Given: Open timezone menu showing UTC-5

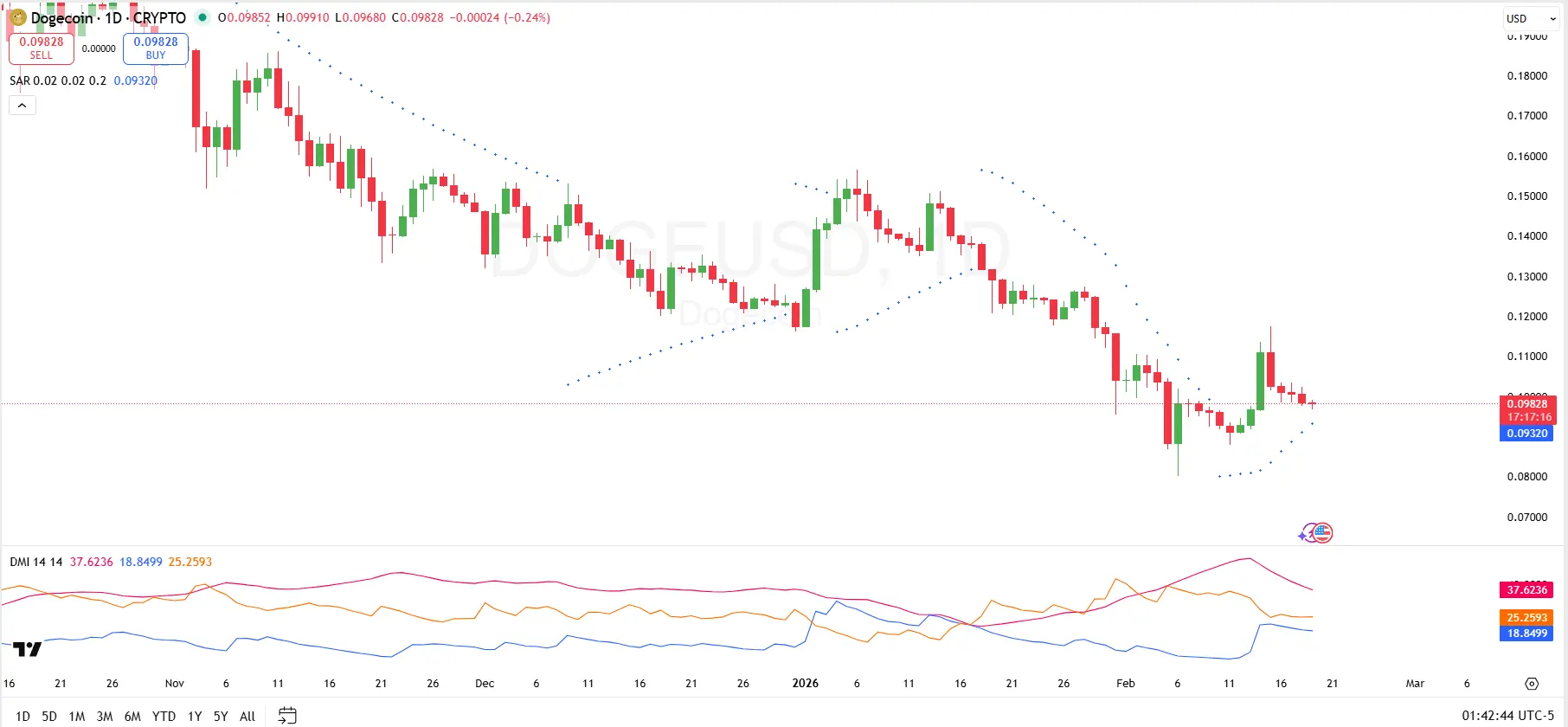Looking at the screenshot, I should (x=1507, y=716).
